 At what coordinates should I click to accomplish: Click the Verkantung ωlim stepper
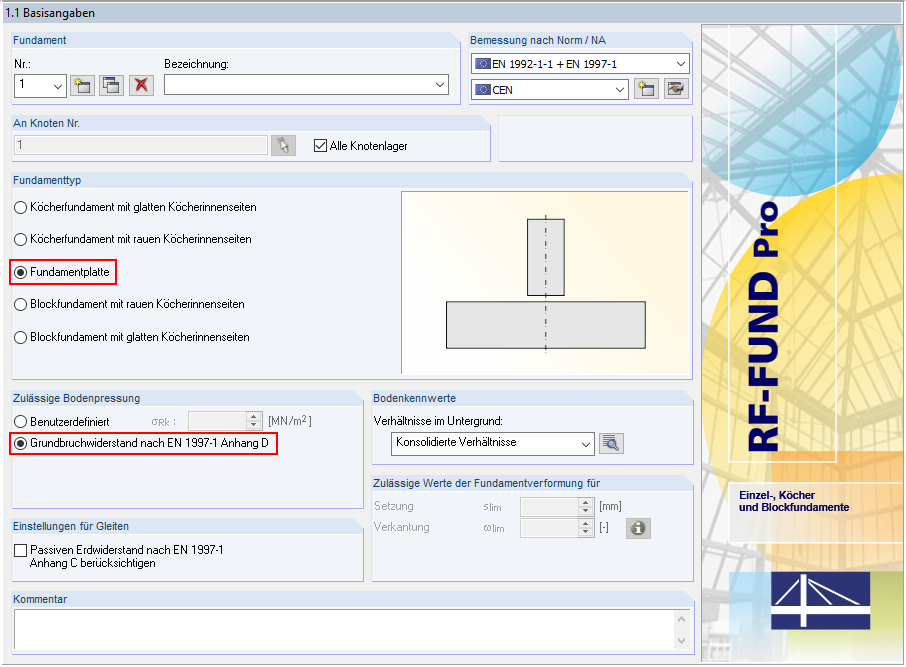click(x=586, y=528)
